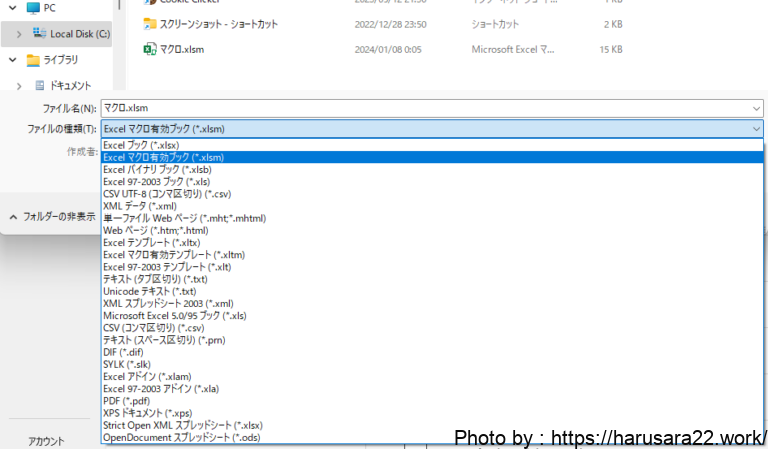
Task: Hide folders with フォルダーの非表示 button
Action: (53, 216)
